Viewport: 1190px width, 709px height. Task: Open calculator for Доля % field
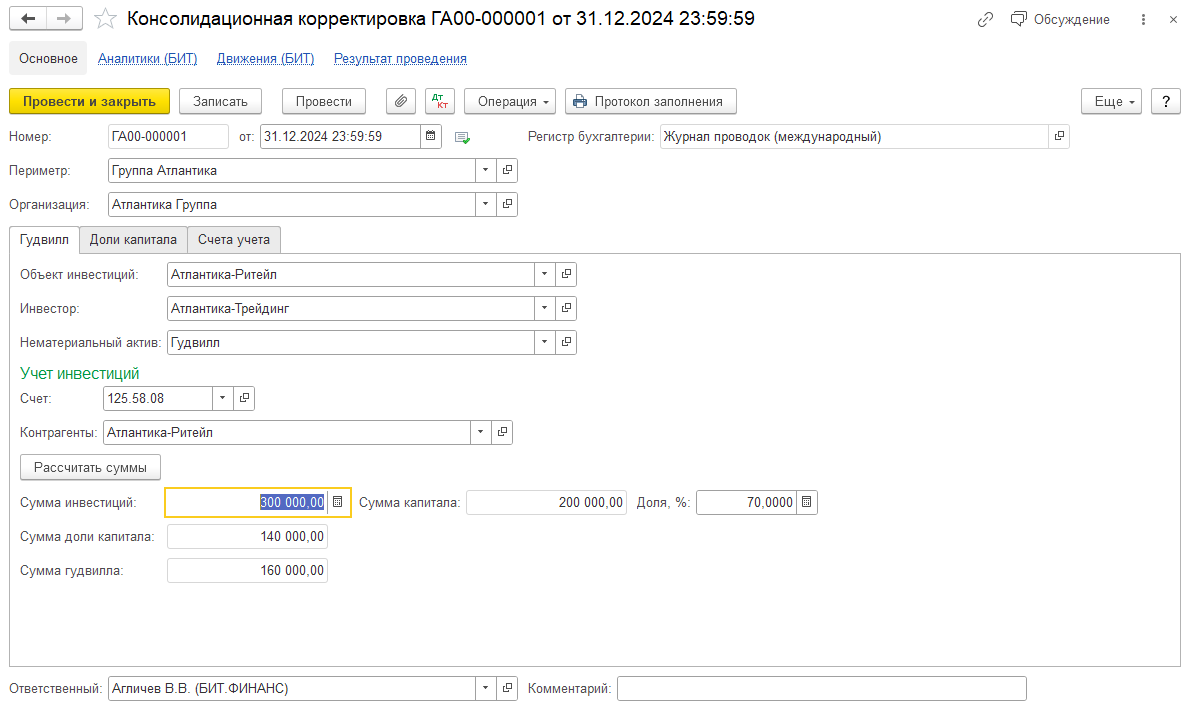(x=806, y=502)
